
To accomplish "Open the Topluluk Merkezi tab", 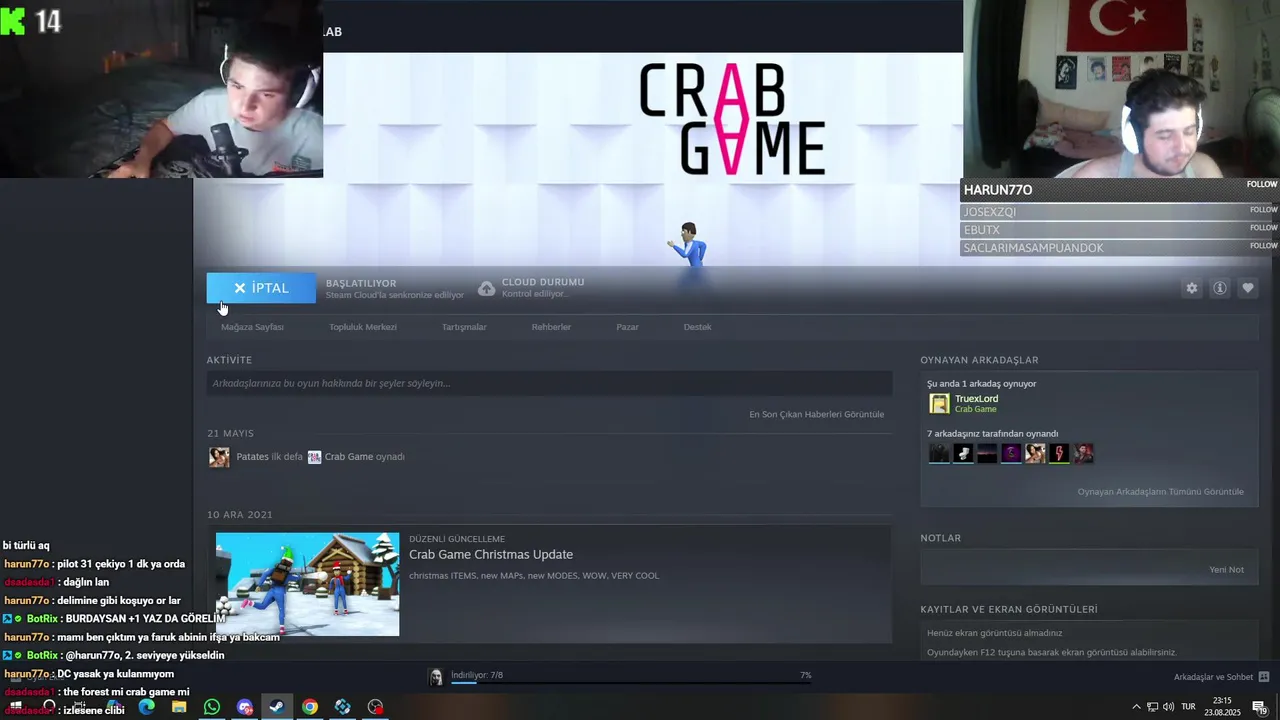I will click(x=363, y=327).
